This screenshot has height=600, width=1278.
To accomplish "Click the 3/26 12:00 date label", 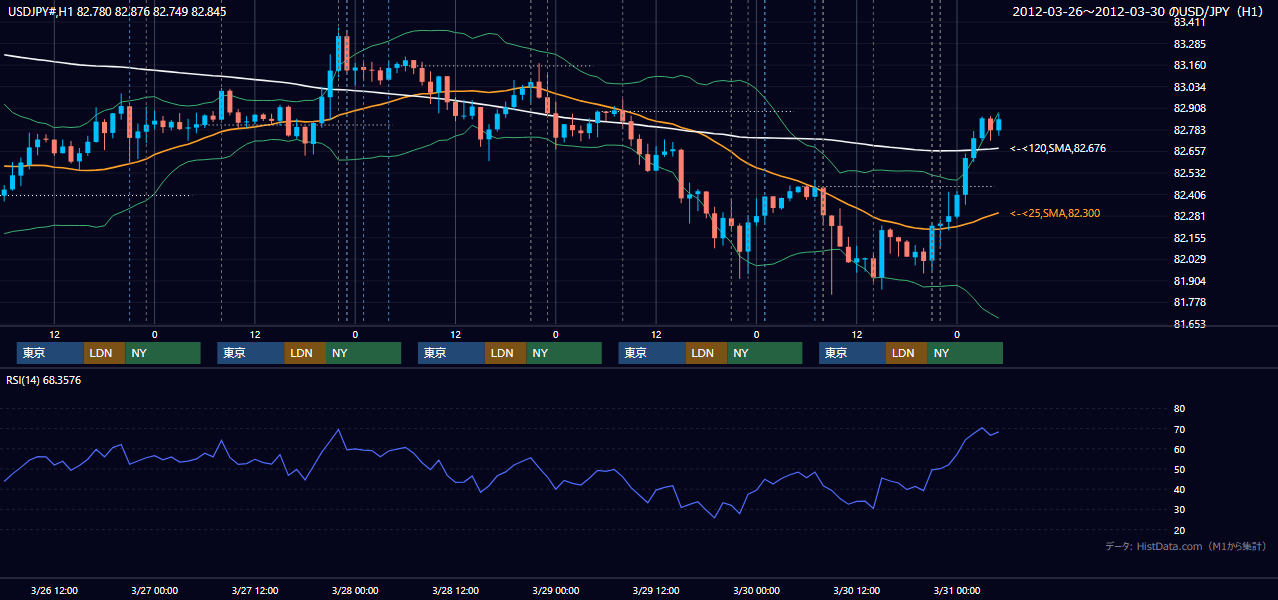I will click(x=54, y=590).
